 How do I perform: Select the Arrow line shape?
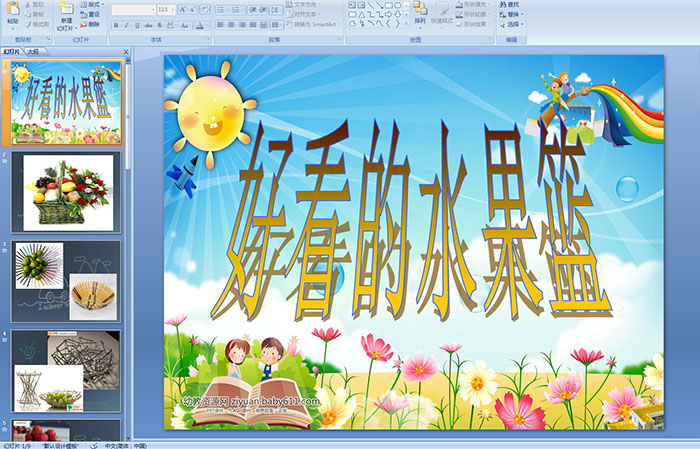[379, 5]
